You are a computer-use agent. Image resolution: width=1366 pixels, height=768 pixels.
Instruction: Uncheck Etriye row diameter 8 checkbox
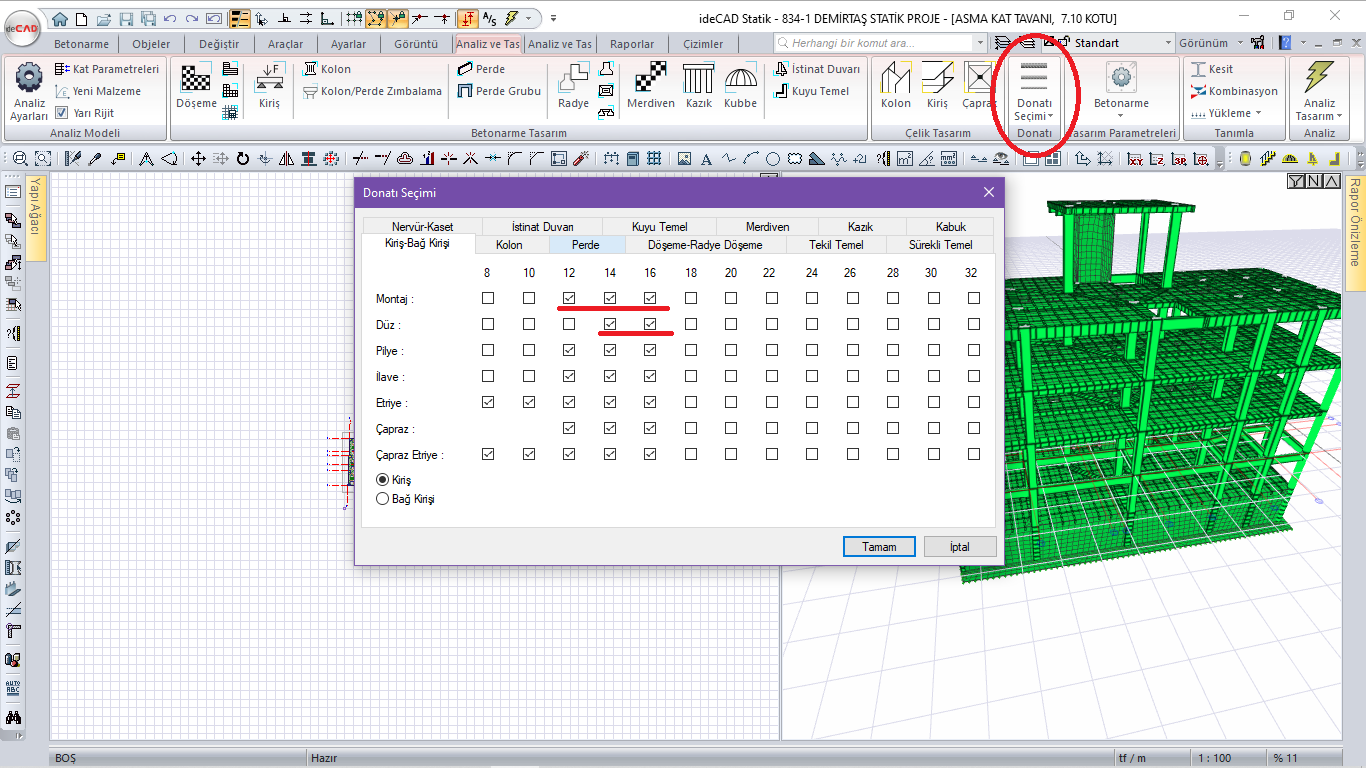[x=488, y=402]
